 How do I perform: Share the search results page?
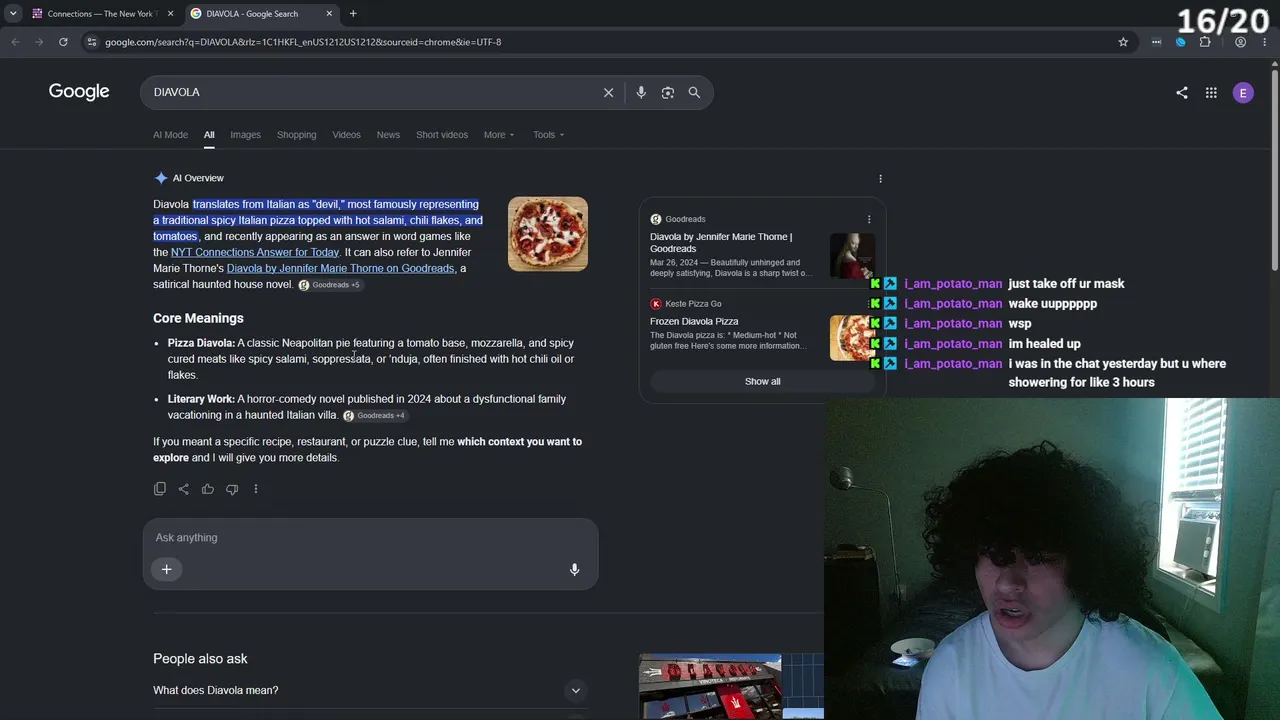point(1182,92)
